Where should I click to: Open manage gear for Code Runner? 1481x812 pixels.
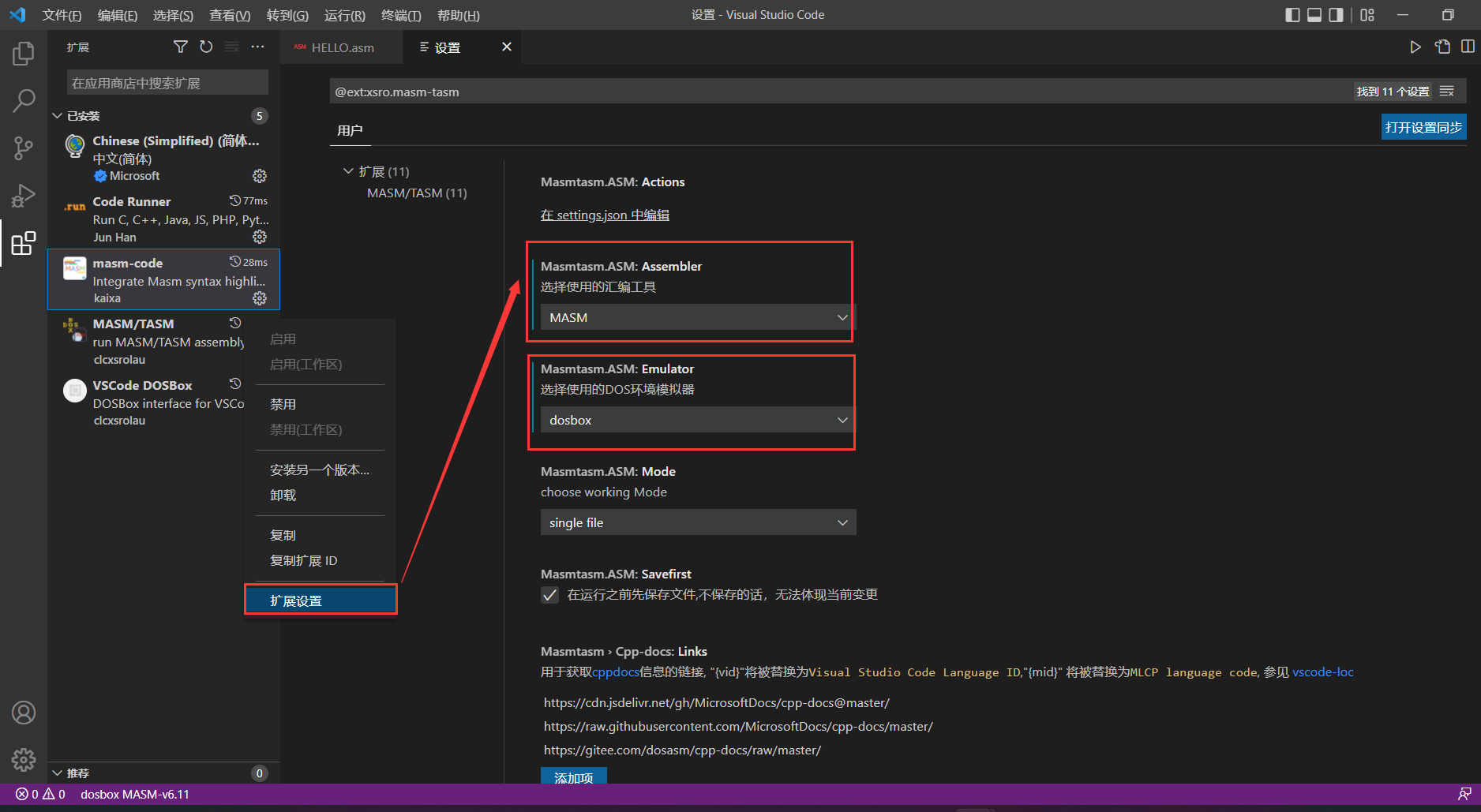coord(259,237)
